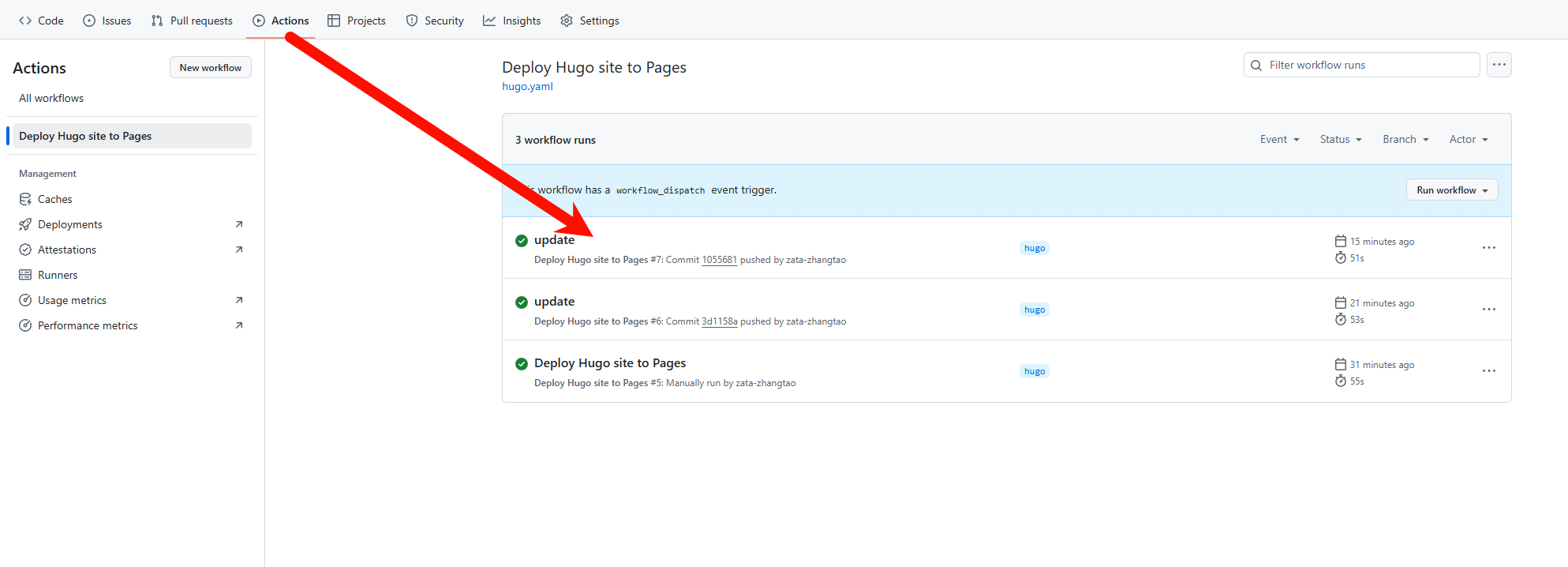Click external link arrow beside Attestations
1568x567 pixels.
coord(239,250)
